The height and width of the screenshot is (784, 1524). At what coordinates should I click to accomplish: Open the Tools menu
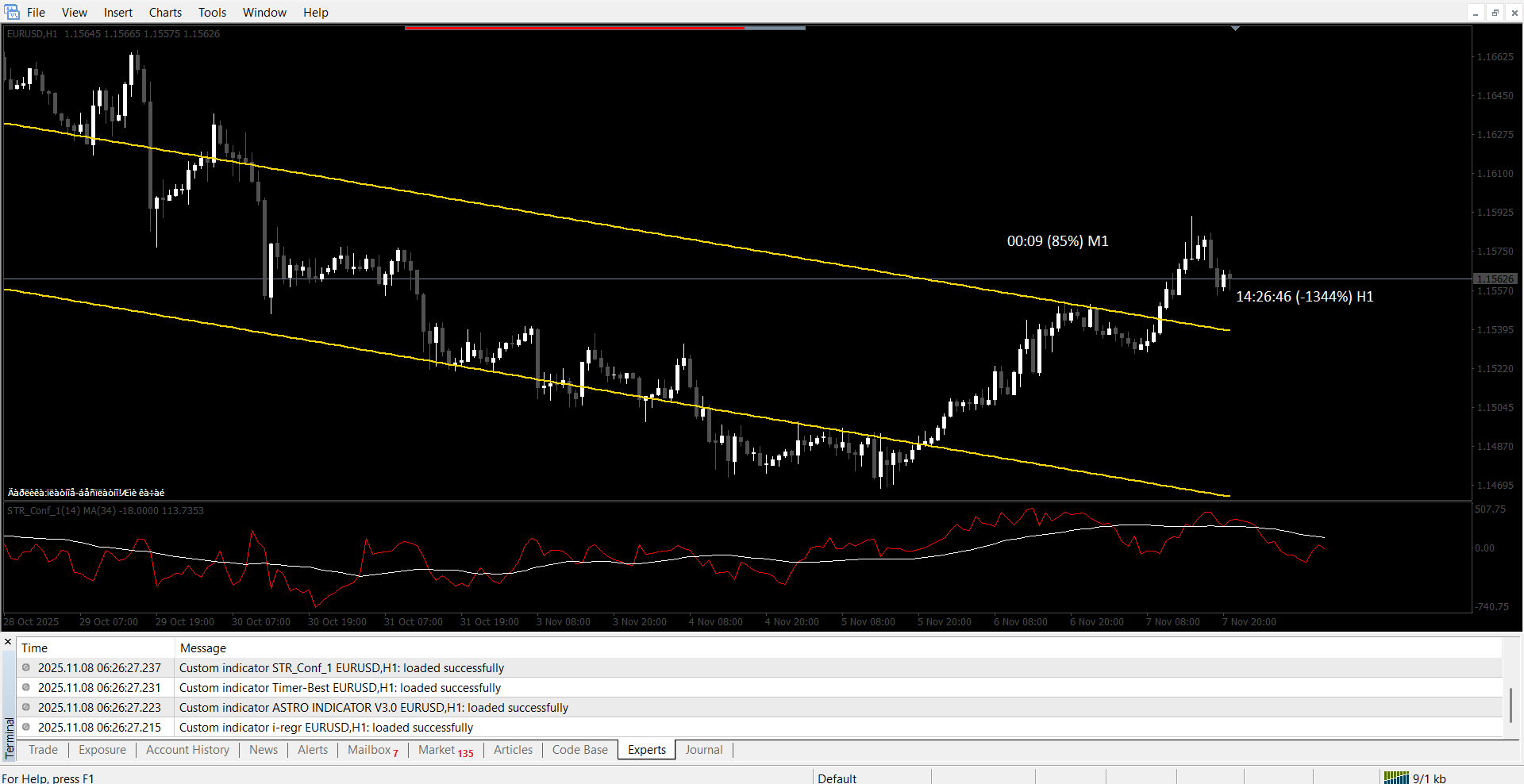tap(212, 13)
